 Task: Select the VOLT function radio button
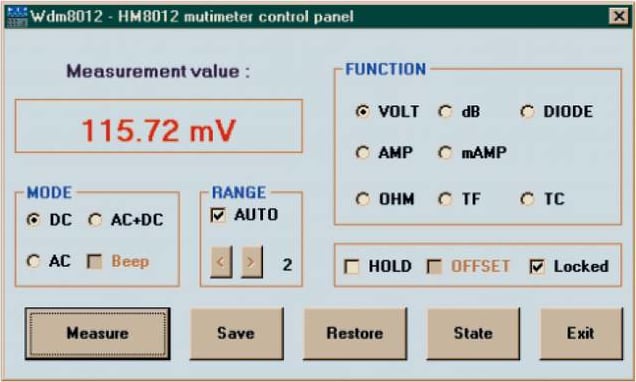(362, 111)
